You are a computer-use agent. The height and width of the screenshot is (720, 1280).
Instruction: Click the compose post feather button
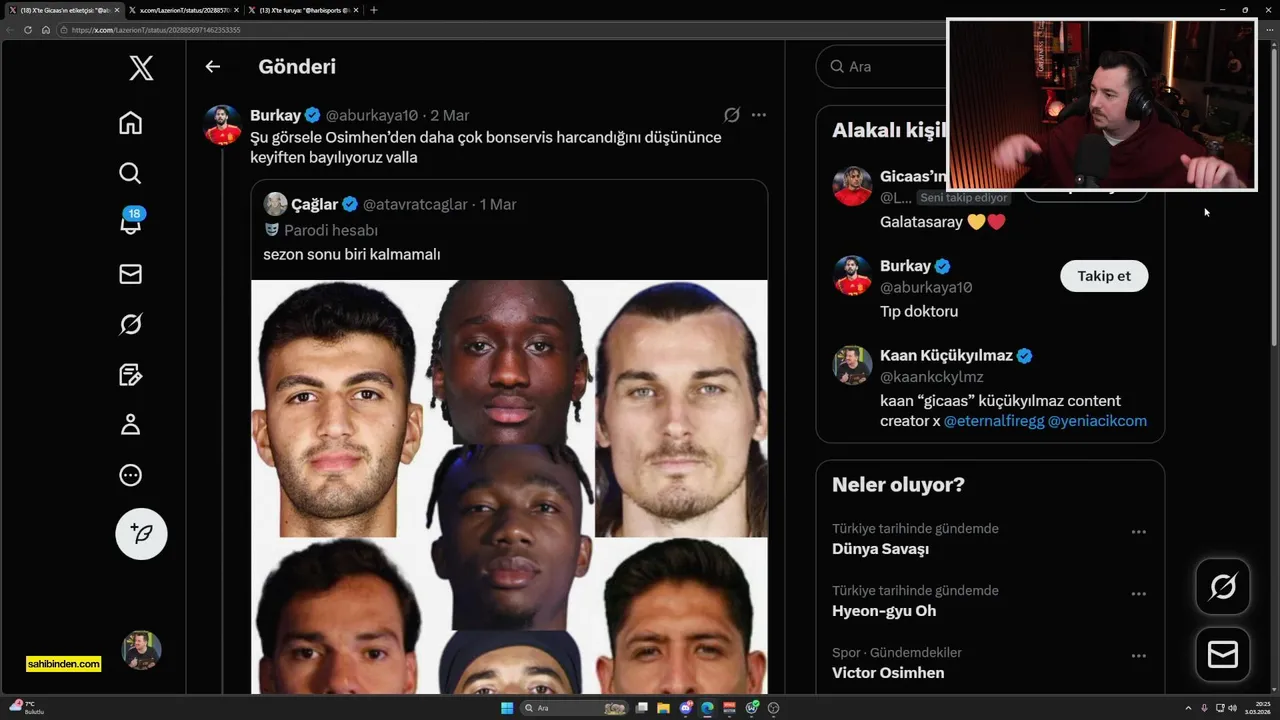click(141, 533)
